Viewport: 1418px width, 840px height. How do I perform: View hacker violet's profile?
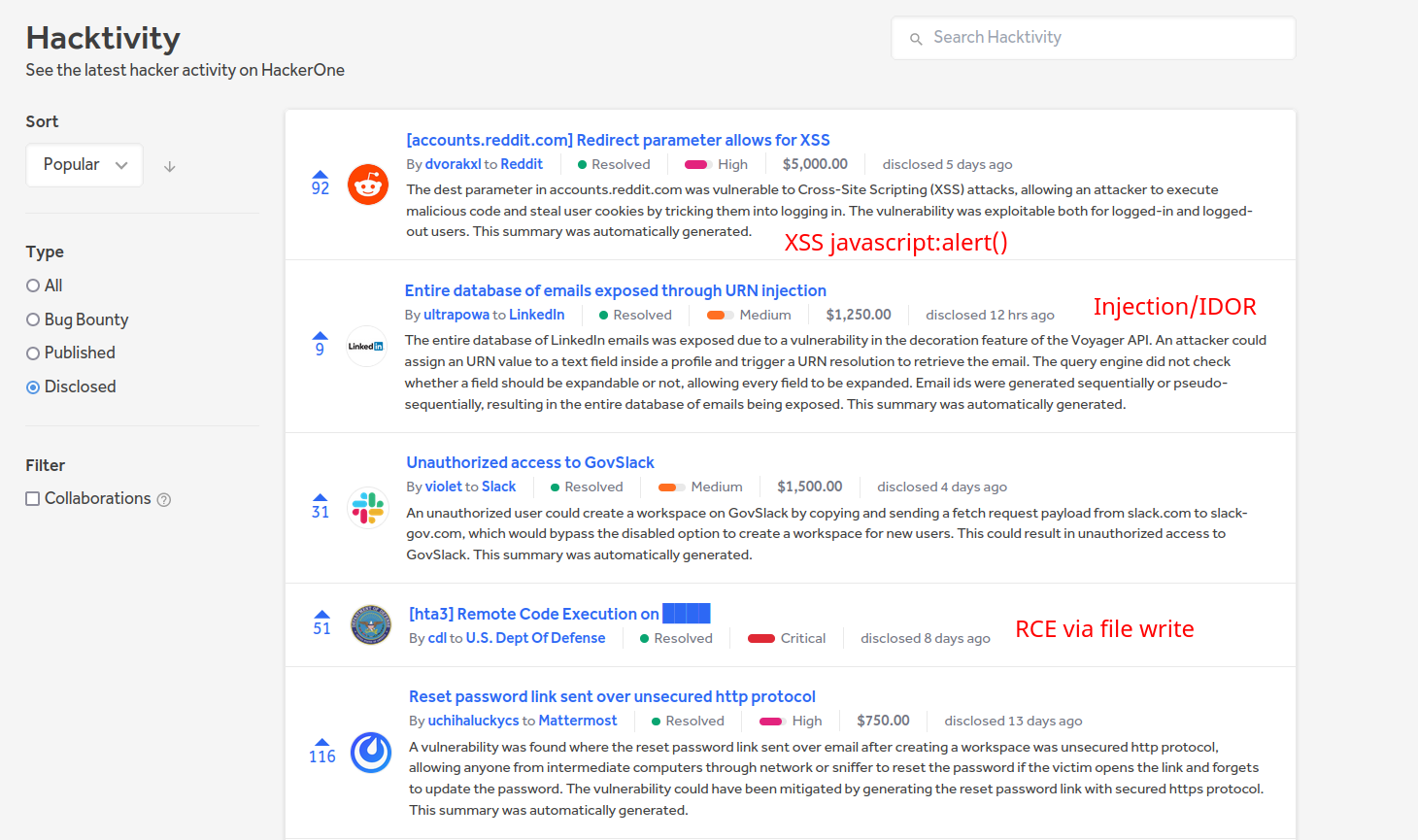pyautogui.click(x=444, y=487)
